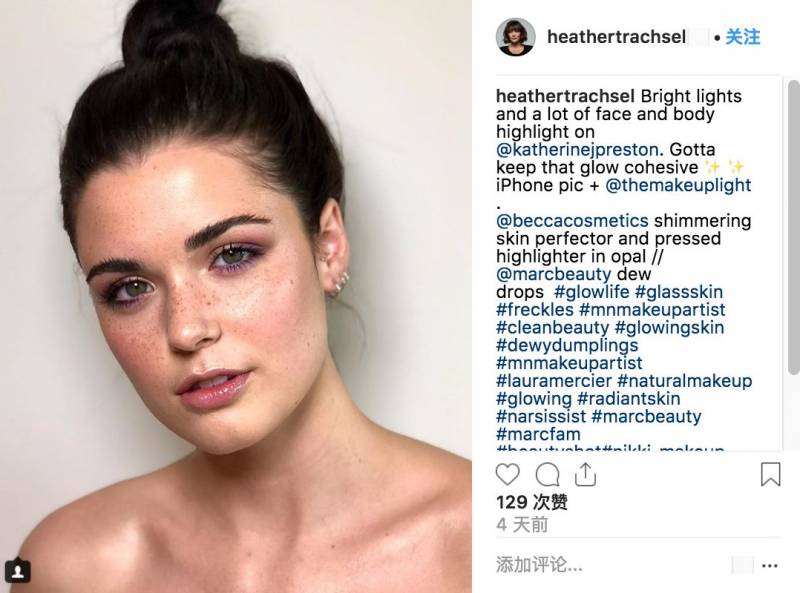Open @themakeuplight mention
Screen dimensions: 800x593
(x=678, y=185)
